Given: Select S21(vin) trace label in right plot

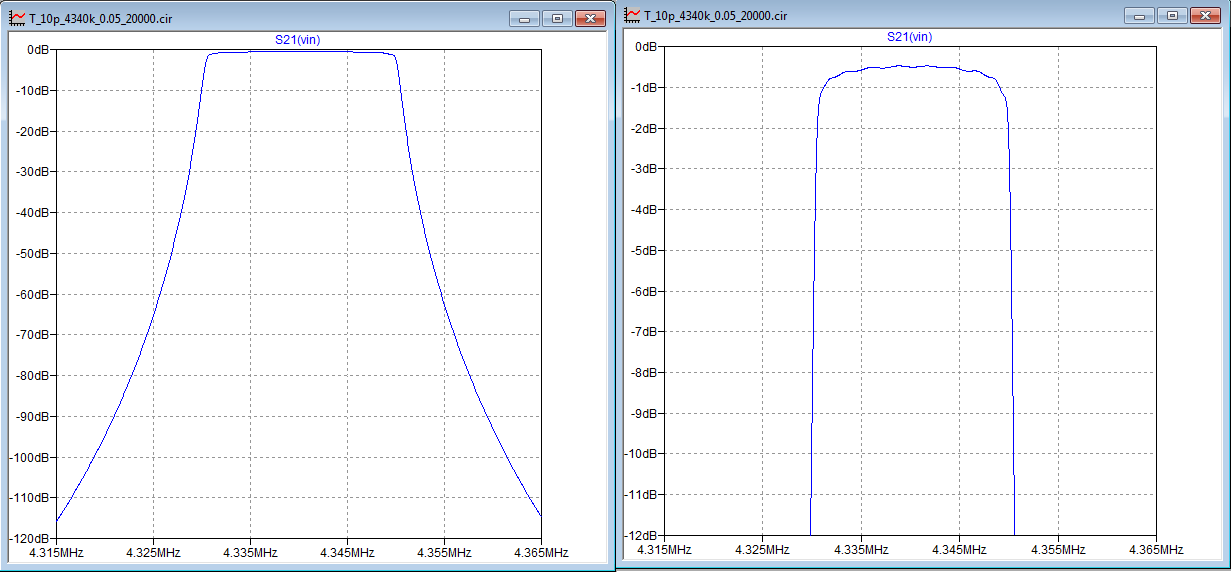Looking at the screenshot, I should [909, 36].
